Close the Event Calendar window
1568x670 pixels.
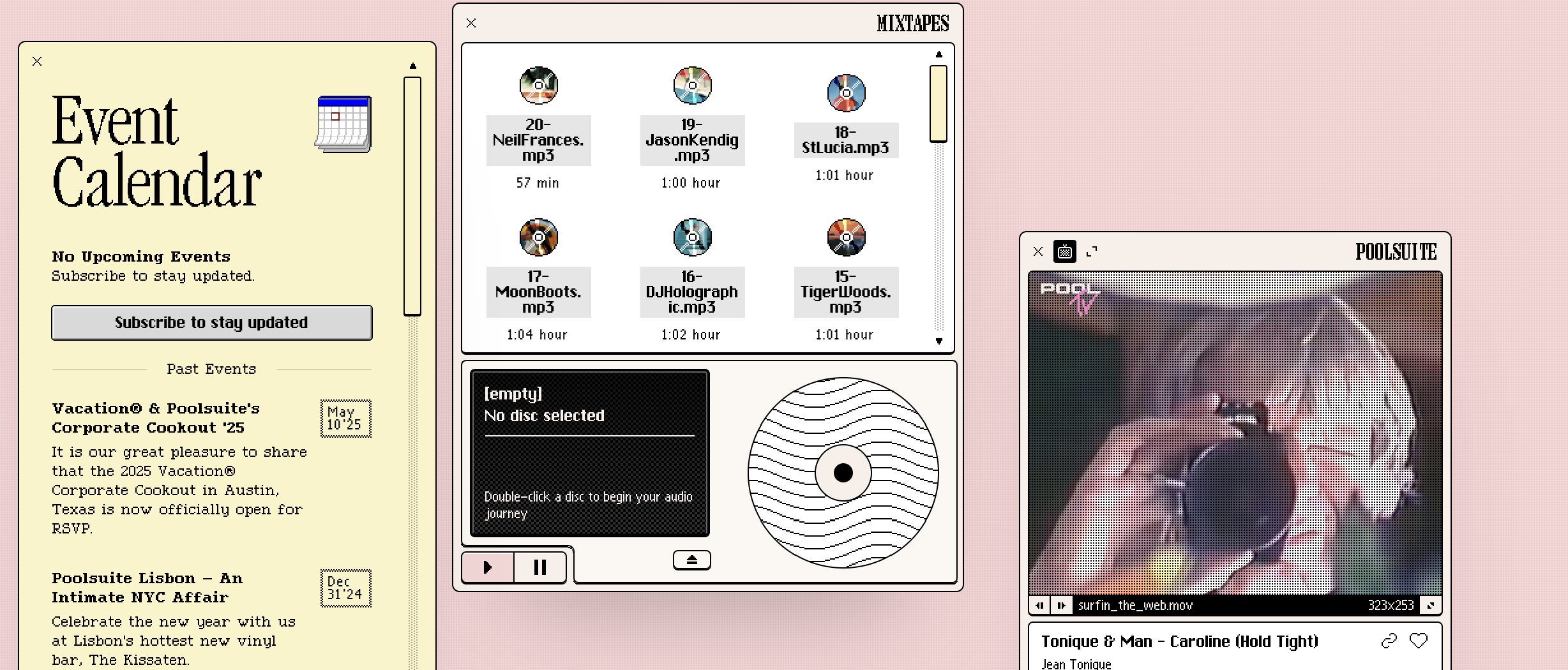(37, 61)
